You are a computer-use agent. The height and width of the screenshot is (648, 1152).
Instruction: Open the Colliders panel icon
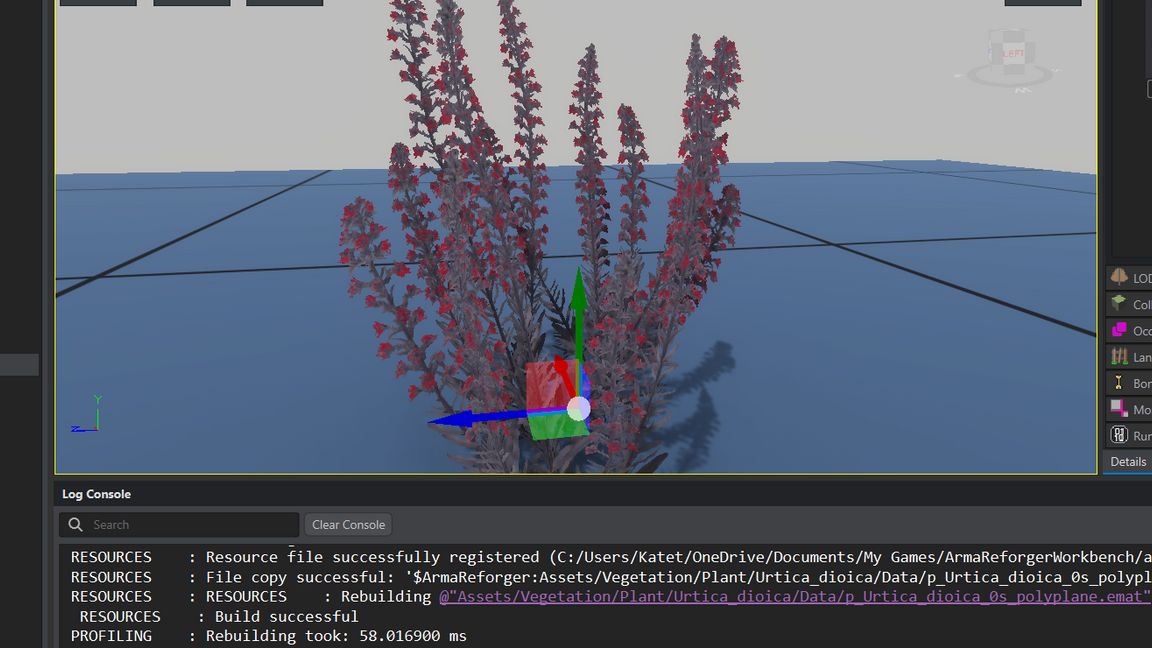pyautogui.click(x=1120, y=303)
